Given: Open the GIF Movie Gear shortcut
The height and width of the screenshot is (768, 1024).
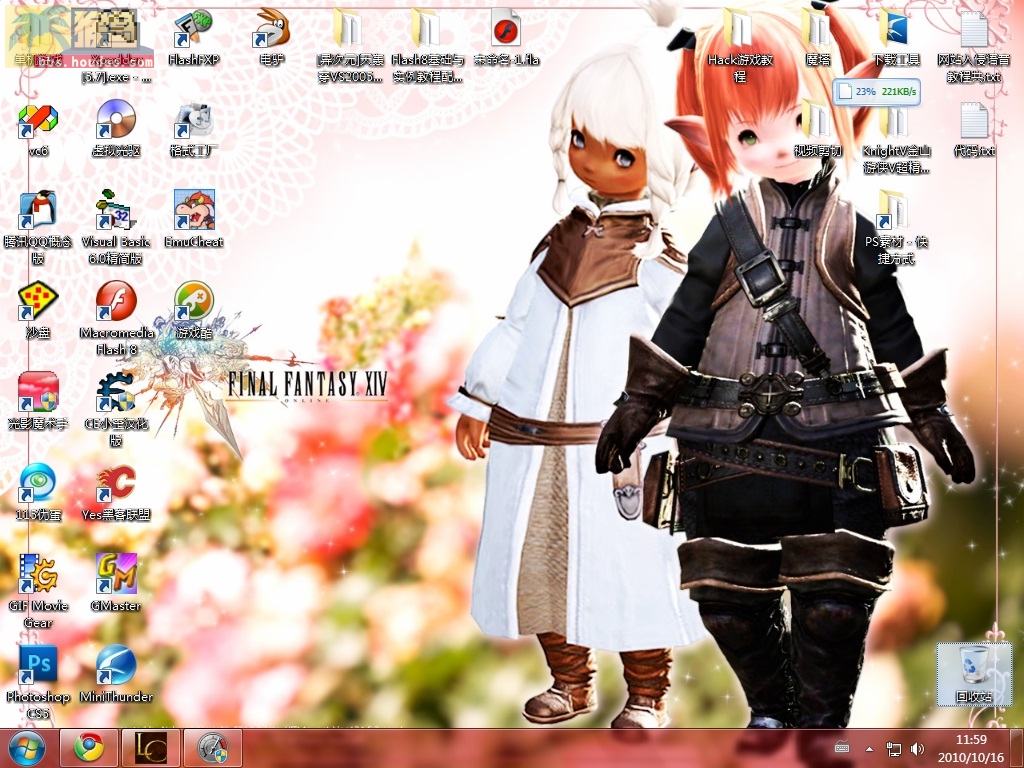Looking at the screenshot, I should coord(38,592).
